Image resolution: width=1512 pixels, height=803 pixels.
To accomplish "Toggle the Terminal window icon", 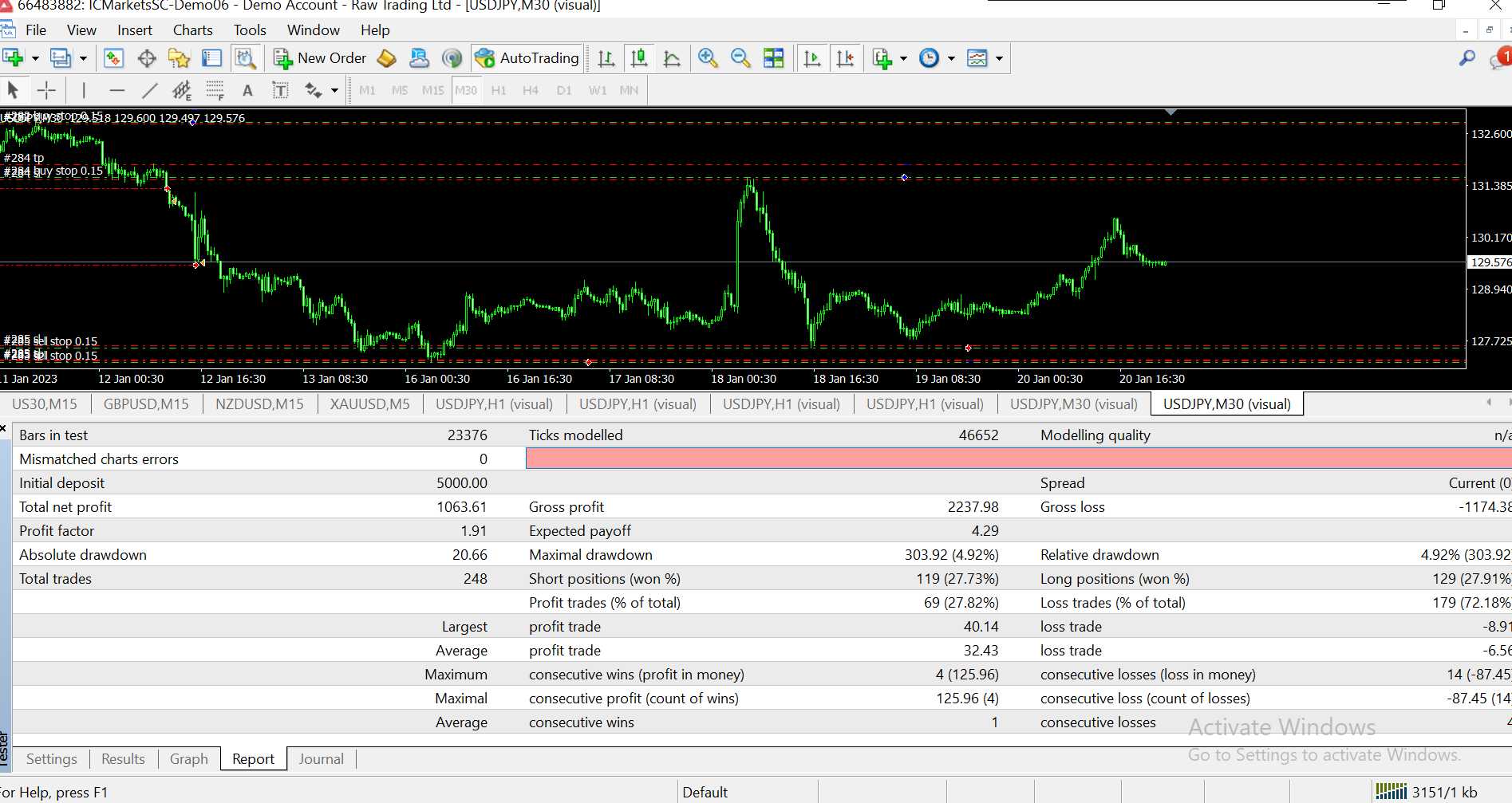I will (x=211, y=58).
